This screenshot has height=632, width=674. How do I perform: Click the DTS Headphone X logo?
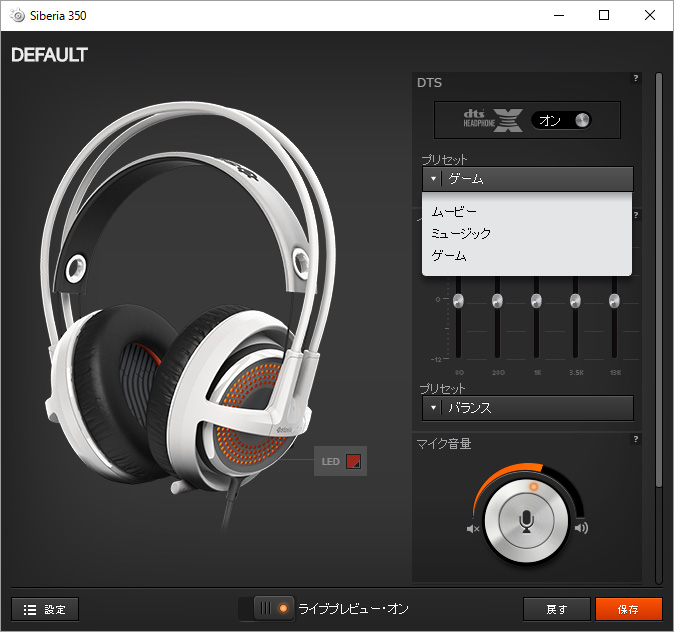[493, 120]
